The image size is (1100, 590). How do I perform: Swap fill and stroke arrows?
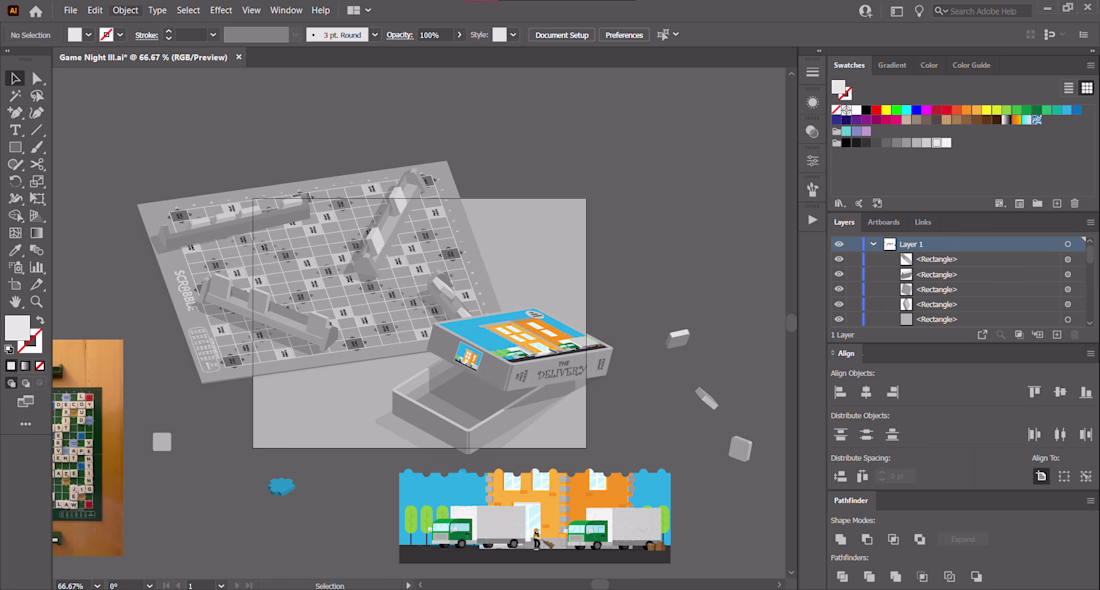(x=40, y=320)
